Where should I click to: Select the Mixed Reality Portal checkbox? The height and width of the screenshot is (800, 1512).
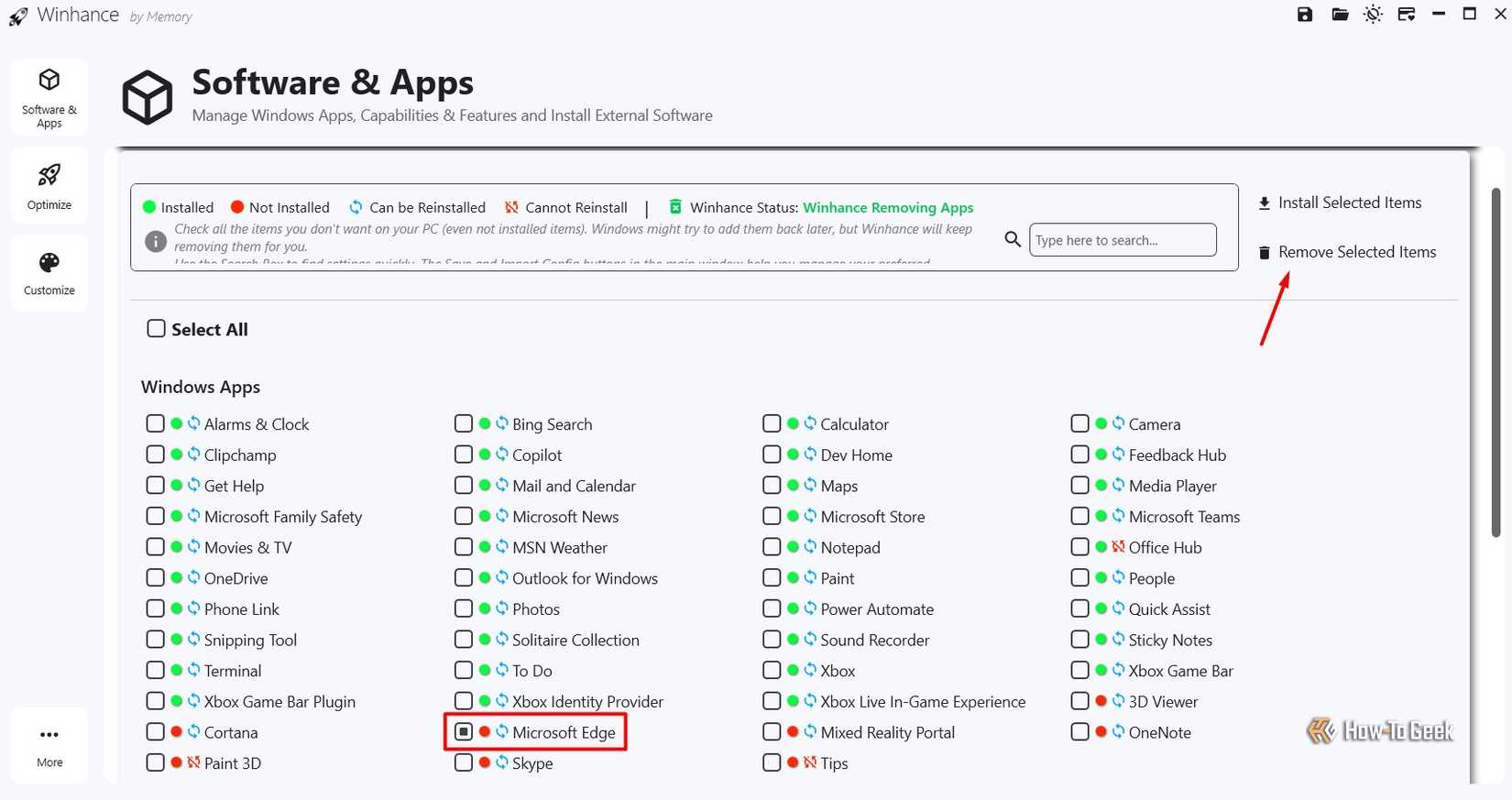[772, 731]
